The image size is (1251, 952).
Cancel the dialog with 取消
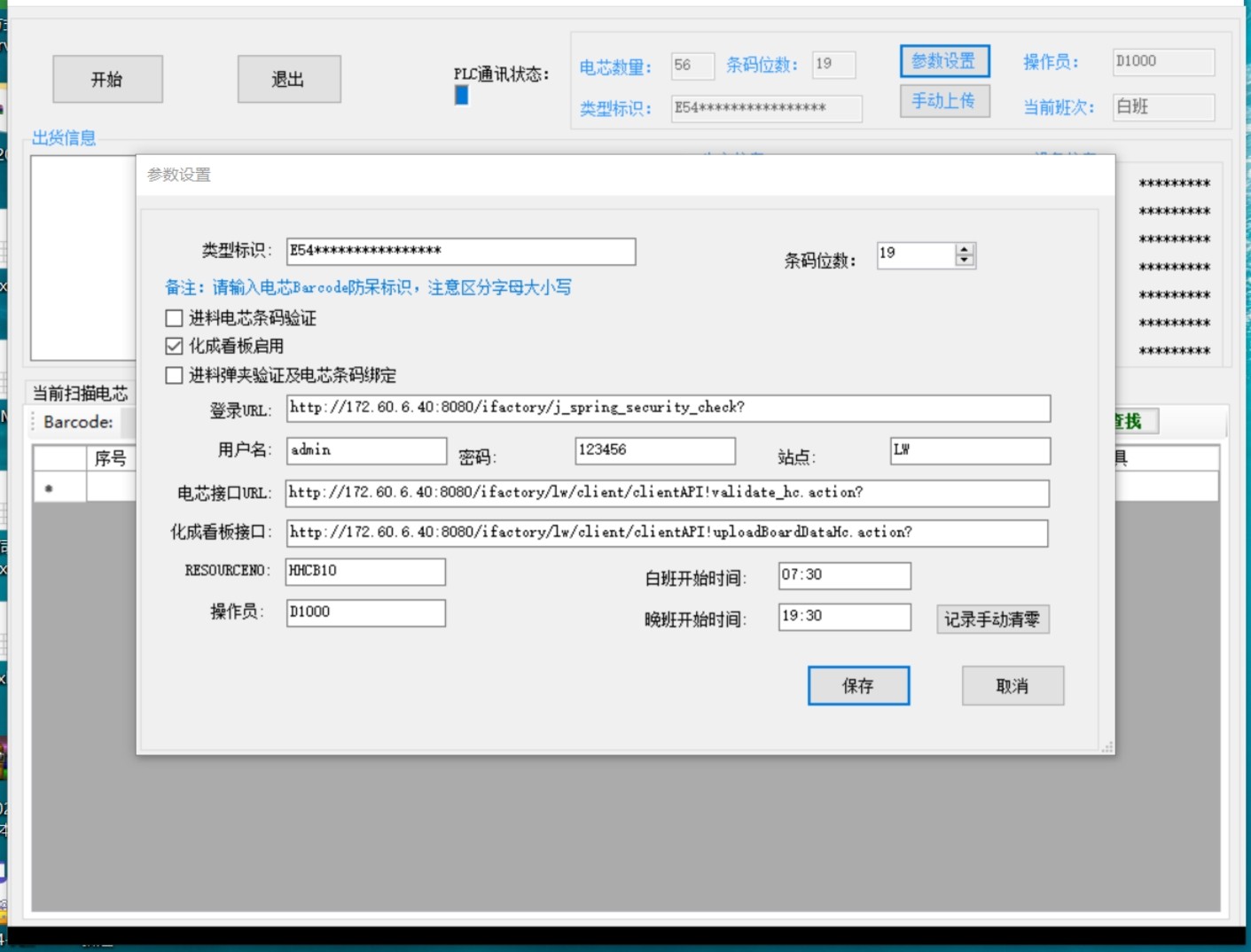coord(1012,686)
